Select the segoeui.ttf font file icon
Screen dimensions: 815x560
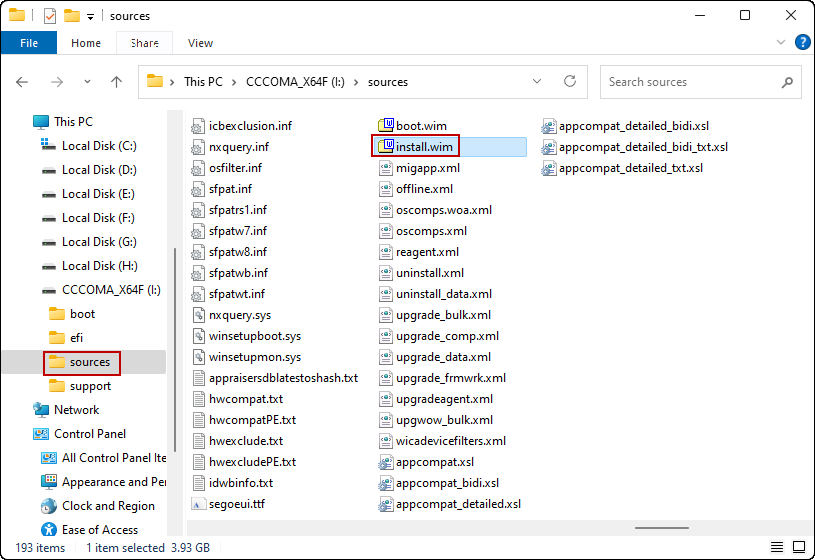tap(198, 504)
